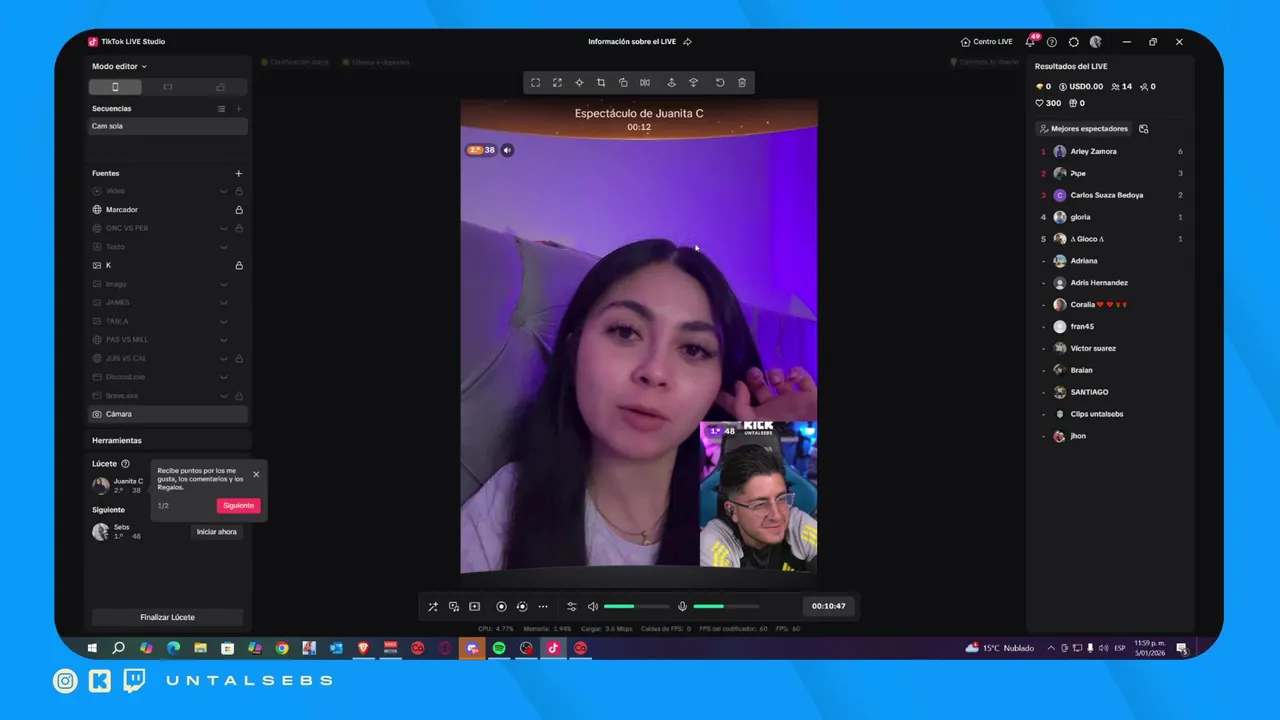Move the layer up with bring-forward icon

[x=671, y=83]
